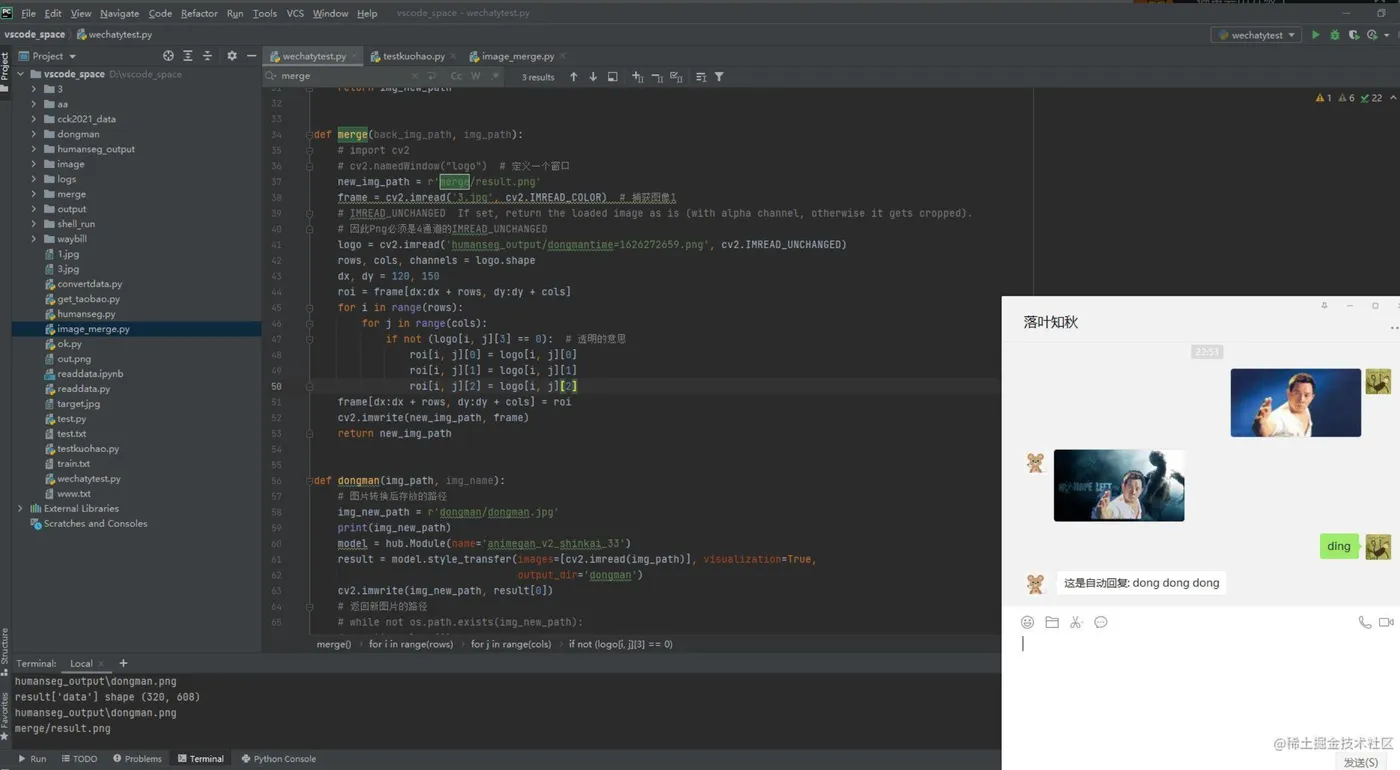Open Project panel settings gear
The image size is (1400, 770).
pyautogui.click(x=232, y=56)
